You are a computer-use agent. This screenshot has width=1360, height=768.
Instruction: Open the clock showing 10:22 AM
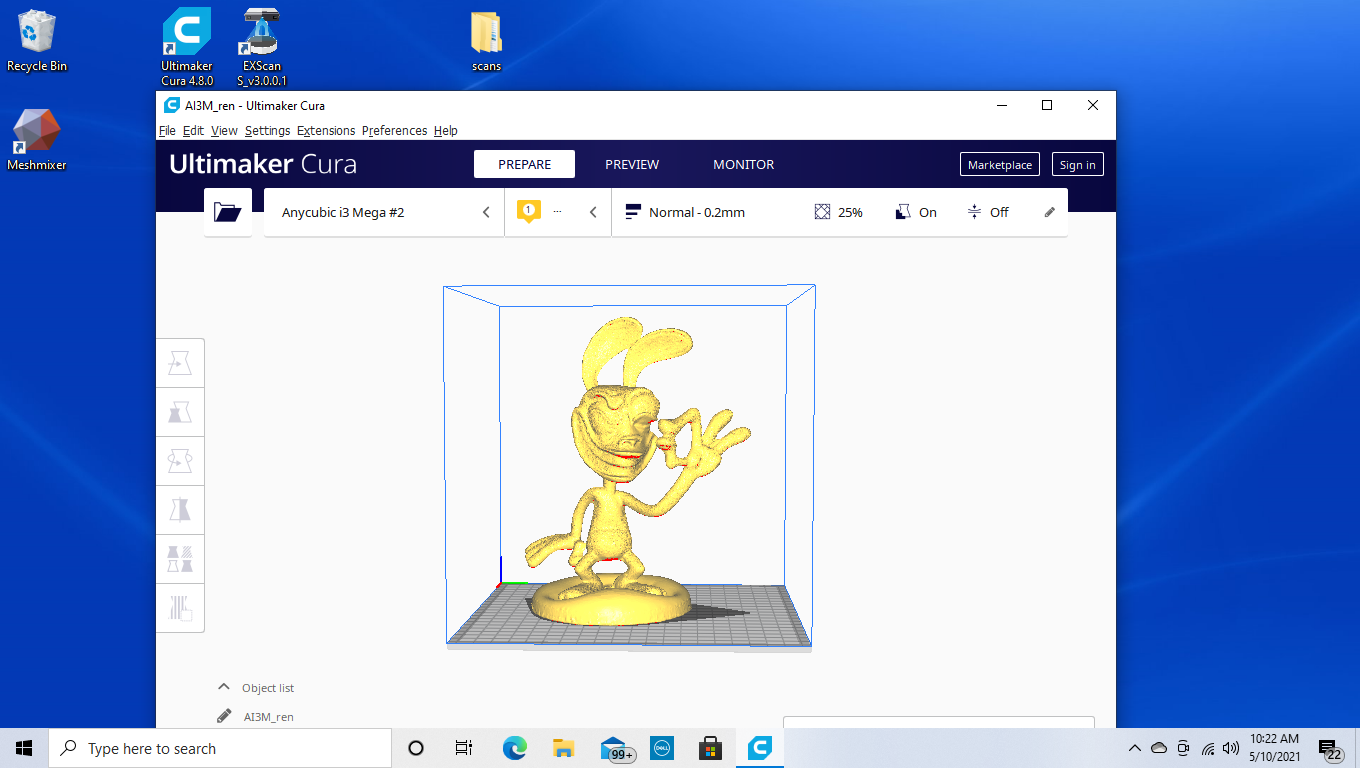[x=1275, y=748]
